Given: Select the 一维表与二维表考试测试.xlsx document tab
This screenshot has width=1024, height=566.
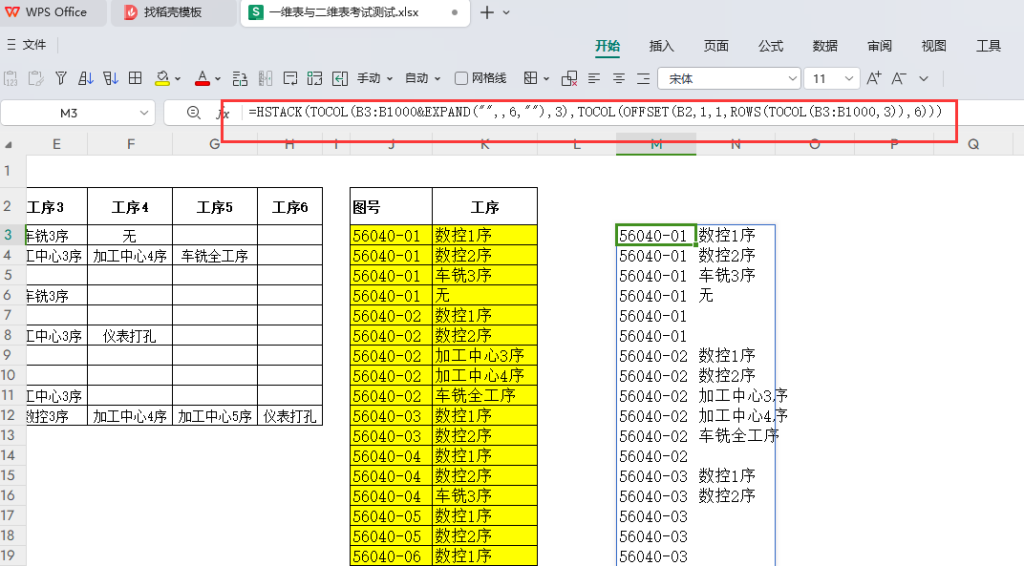Looking at the screenshot, I should point(355,12).
